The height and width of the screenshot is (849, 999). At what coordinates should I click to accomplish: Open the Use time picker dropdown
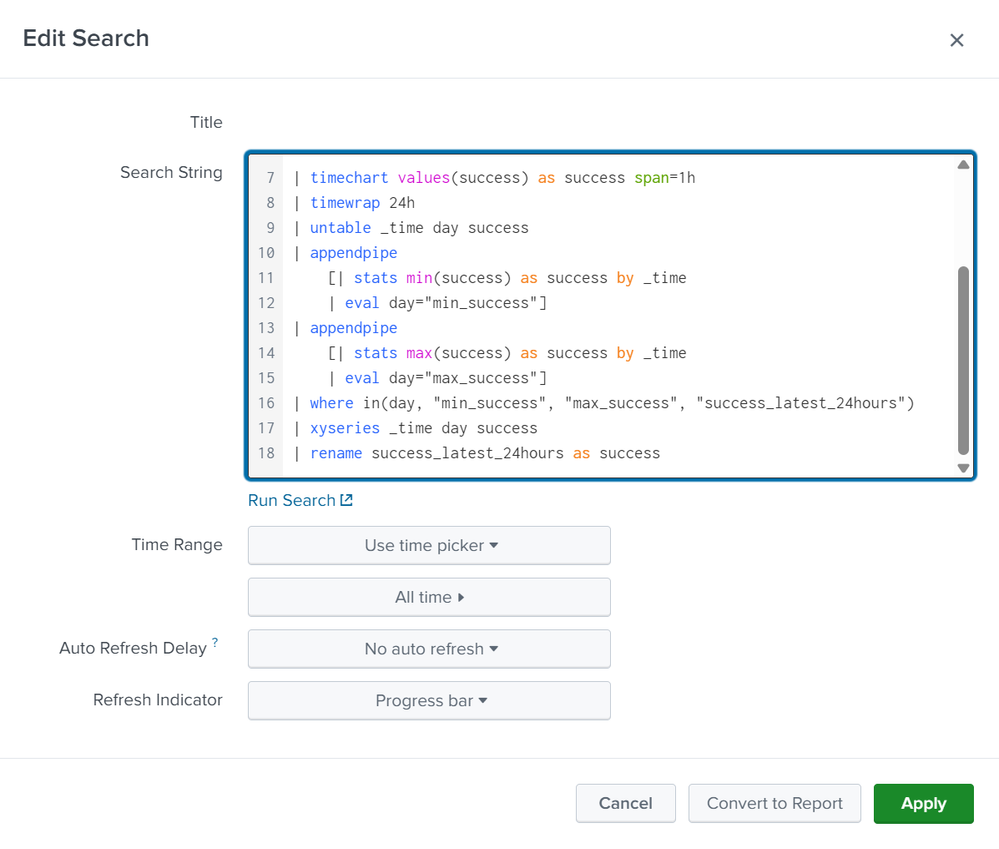[x=428, y=545]
